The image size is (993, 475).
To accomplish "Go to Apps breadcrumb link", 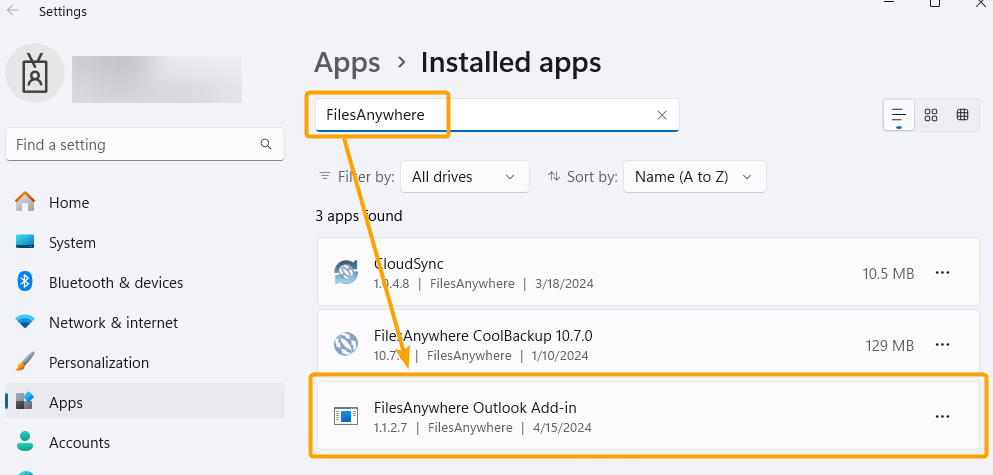I will pos(347,63).
